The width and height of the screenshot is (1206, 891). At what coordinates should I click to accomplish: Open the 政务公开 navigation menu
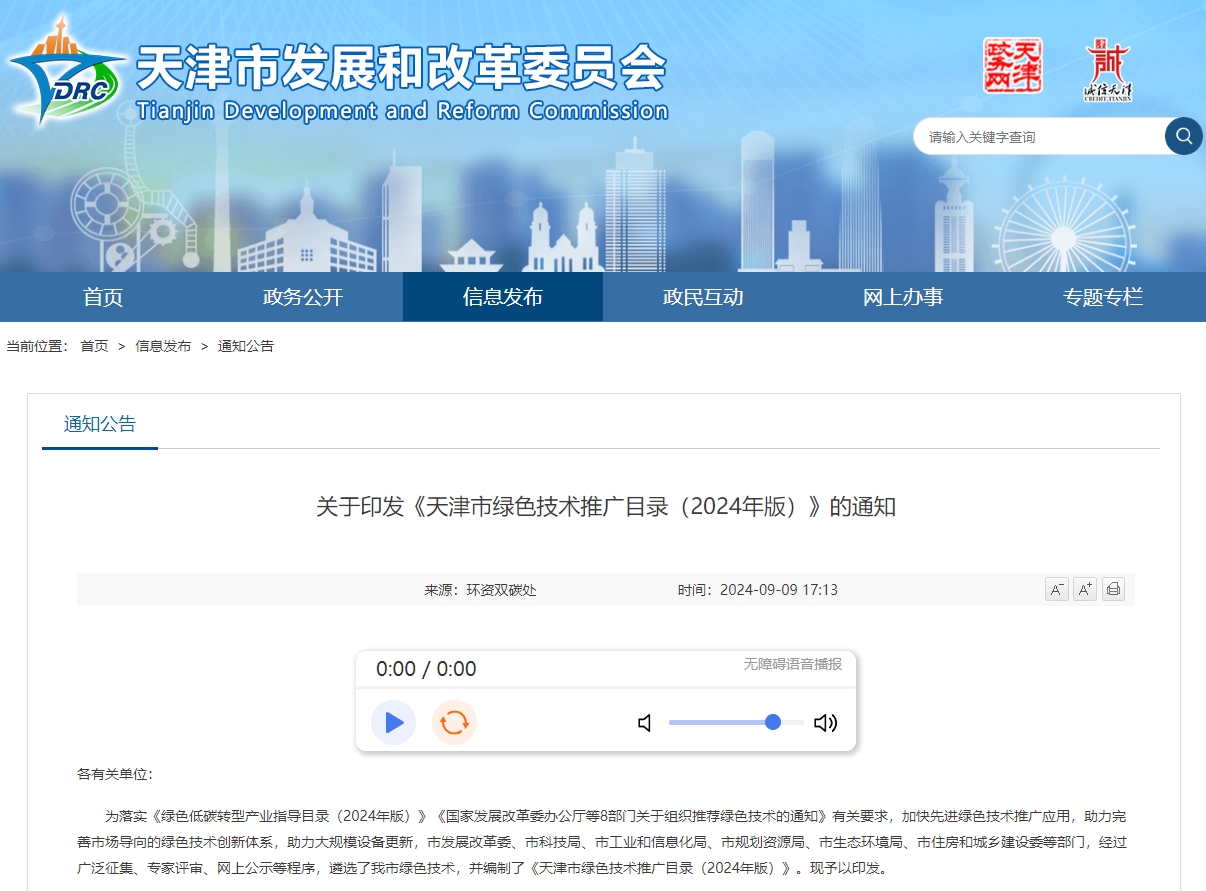click(303, 297)
